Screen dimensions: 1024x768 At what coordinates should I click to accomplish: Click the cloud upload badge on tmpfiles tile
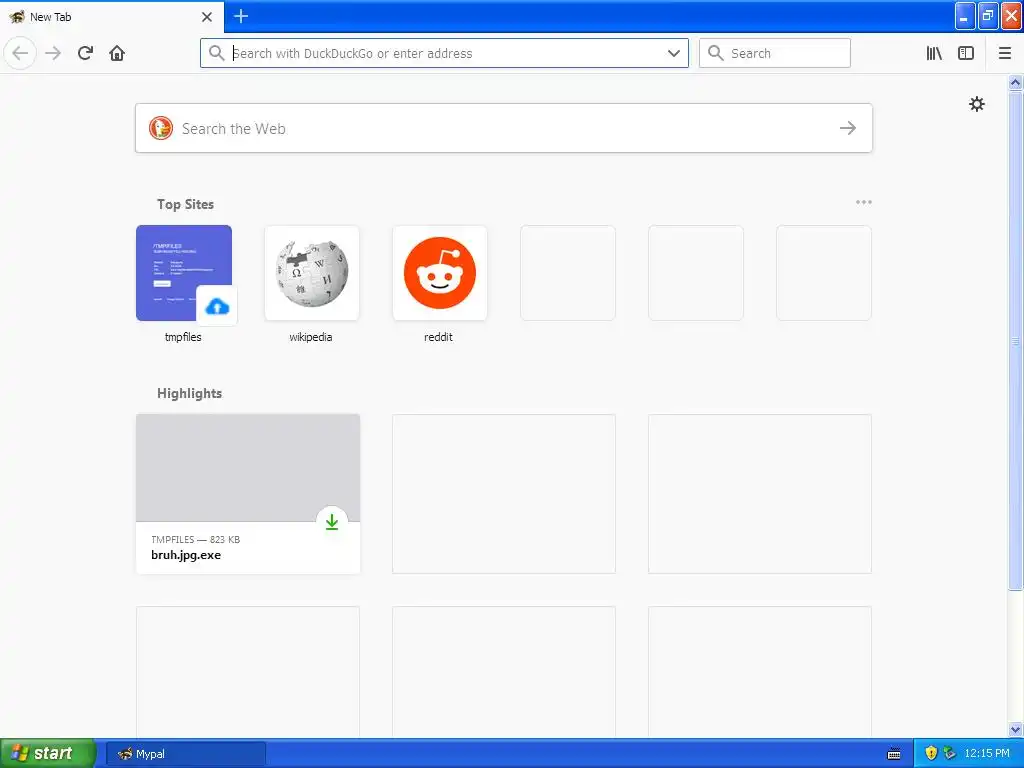pyautogui.click(x=217, y=306)
